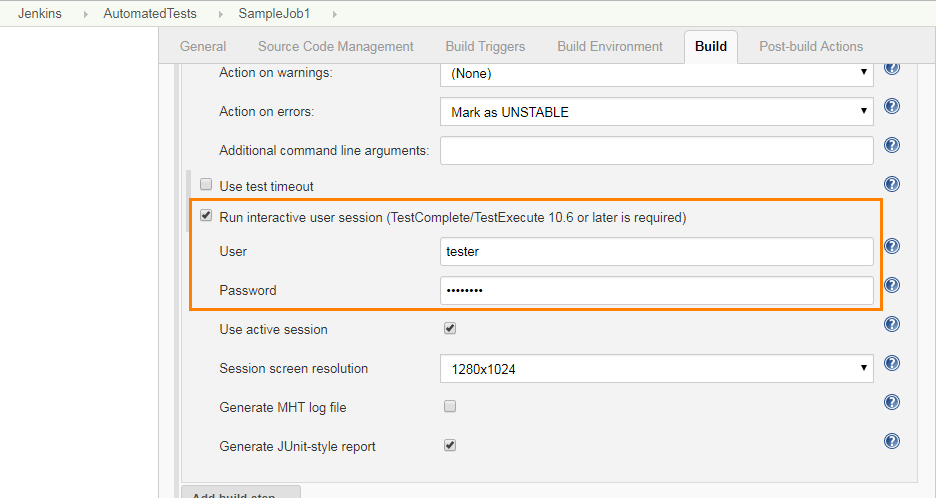Expand breadcrumb arrow after AutomatedTests

point(220,14)
